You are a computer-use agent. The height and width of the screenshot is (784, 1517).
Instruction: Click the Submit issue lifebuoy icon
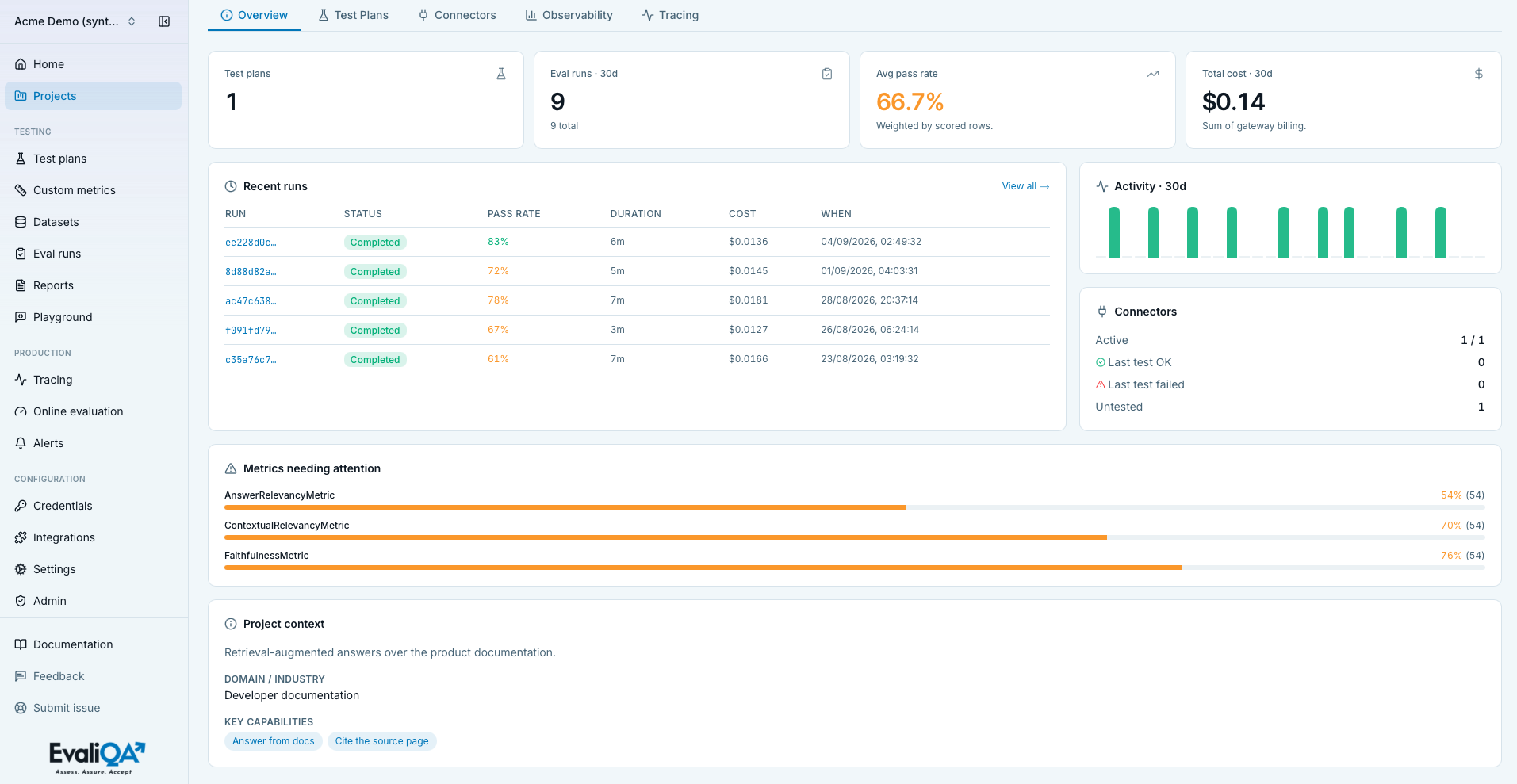pos(21,708)
